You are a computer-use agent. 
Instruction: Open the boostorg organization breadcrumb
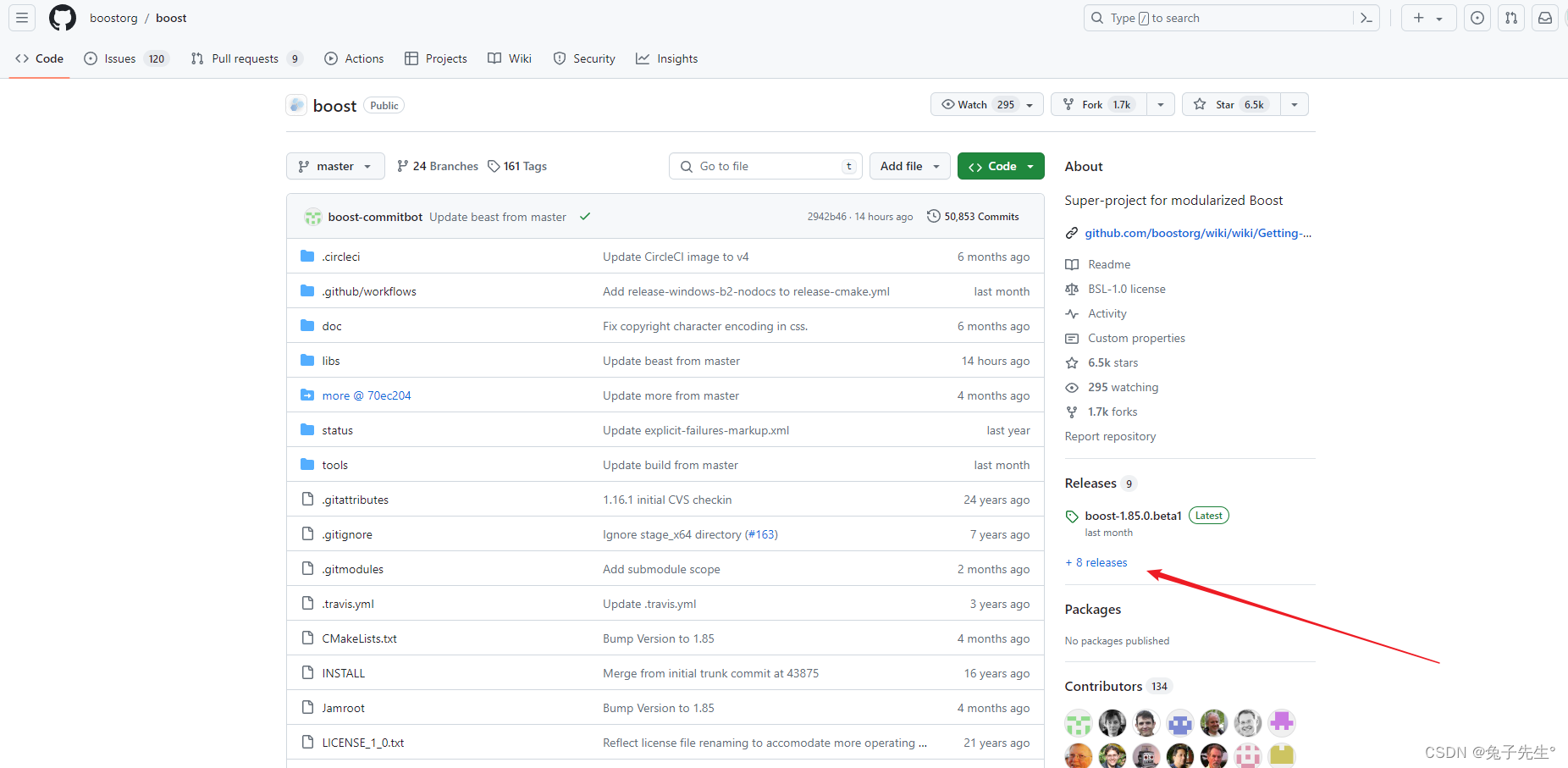coord(113,18)
